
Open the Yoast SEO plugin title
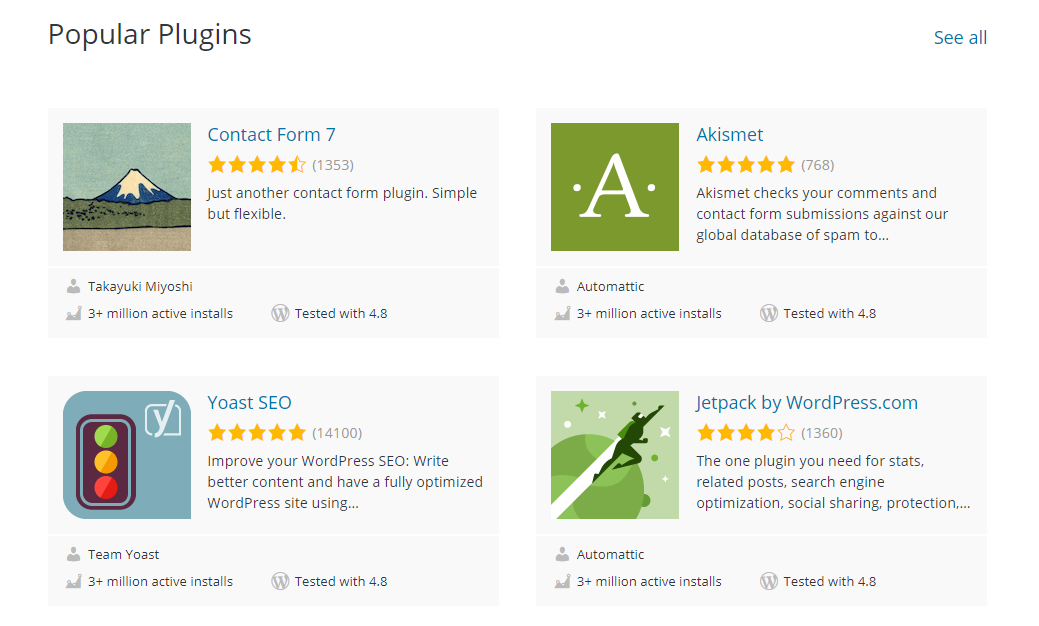(249, 403)
